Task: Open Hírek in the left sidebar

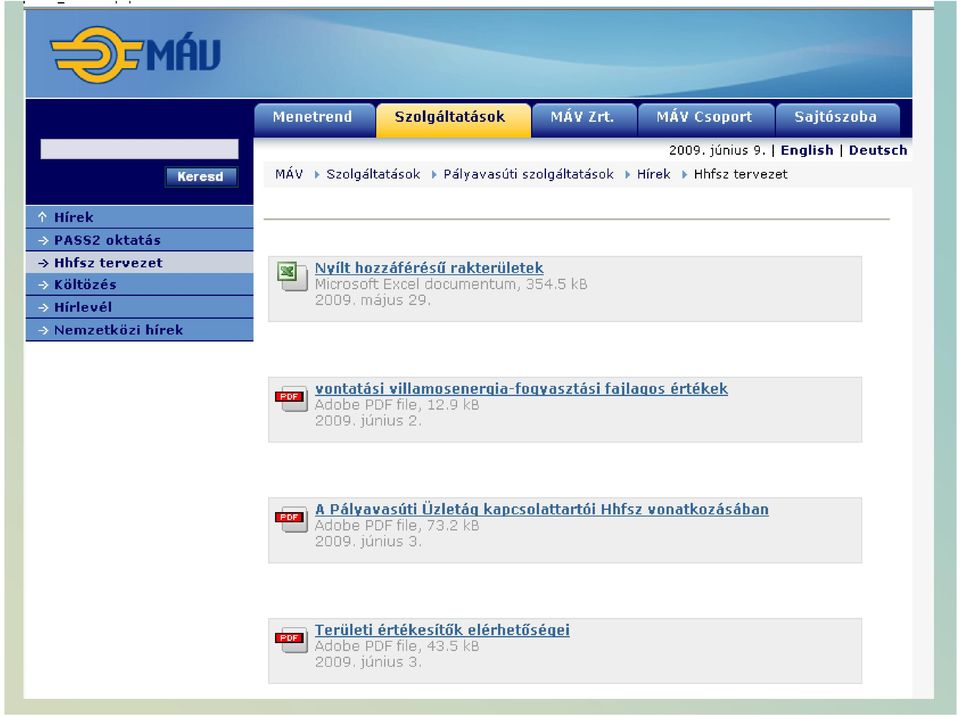Action: pos(140,217)
